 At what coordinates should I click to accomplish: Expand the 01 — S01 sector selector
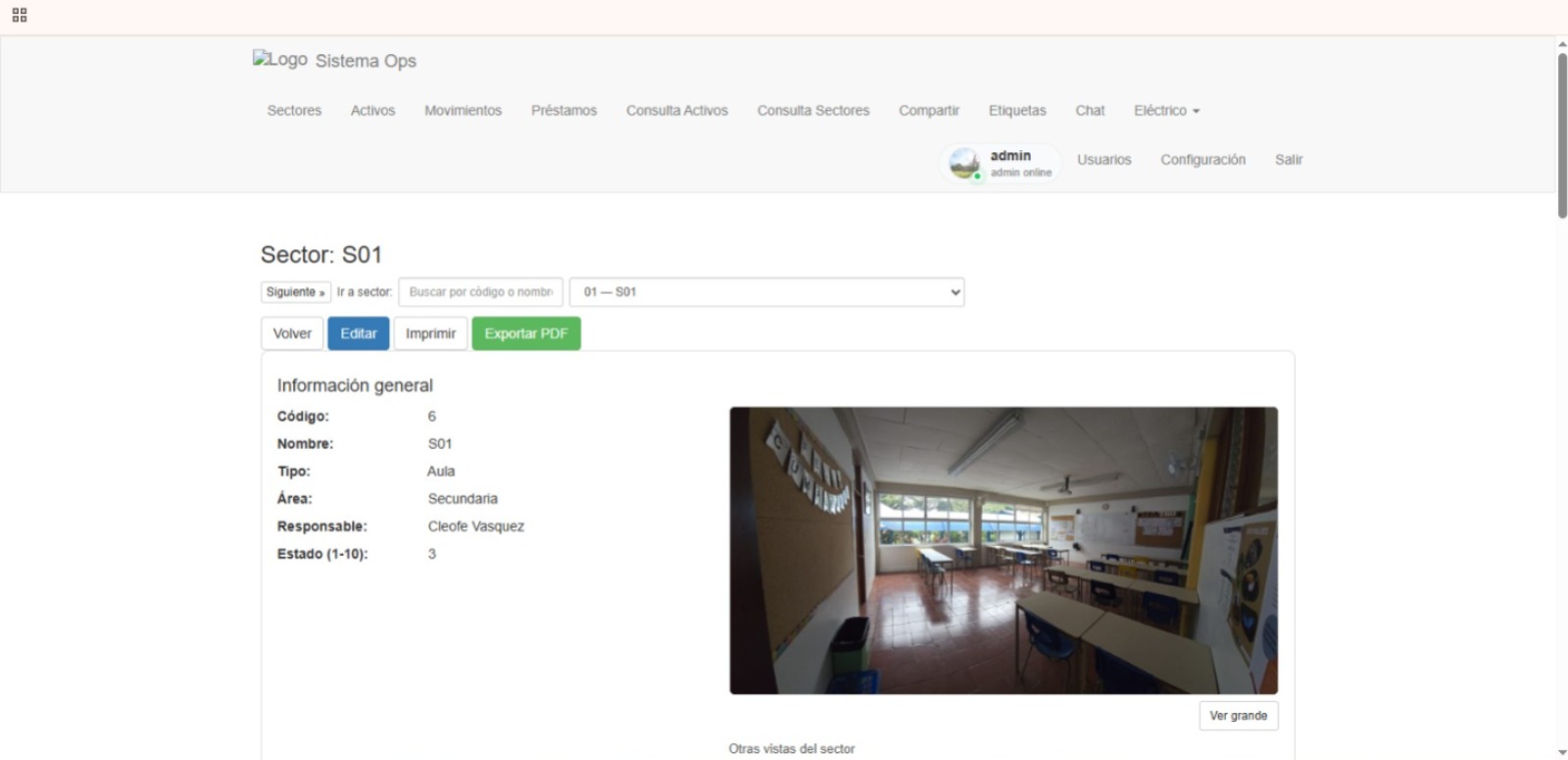click(766, 292)
